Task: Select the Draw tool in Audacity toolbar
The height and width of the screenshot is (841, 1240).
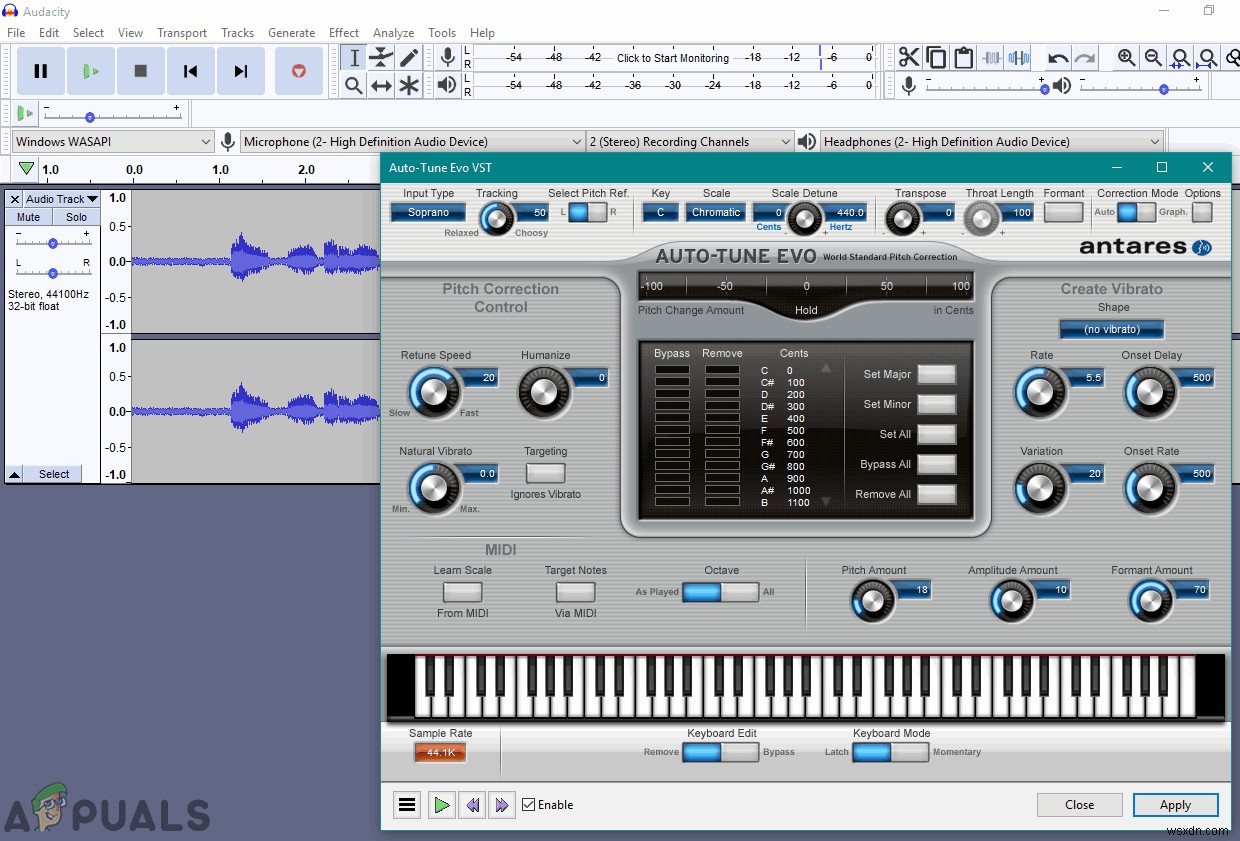Action: pyautogui.click(x=408, y=57)
